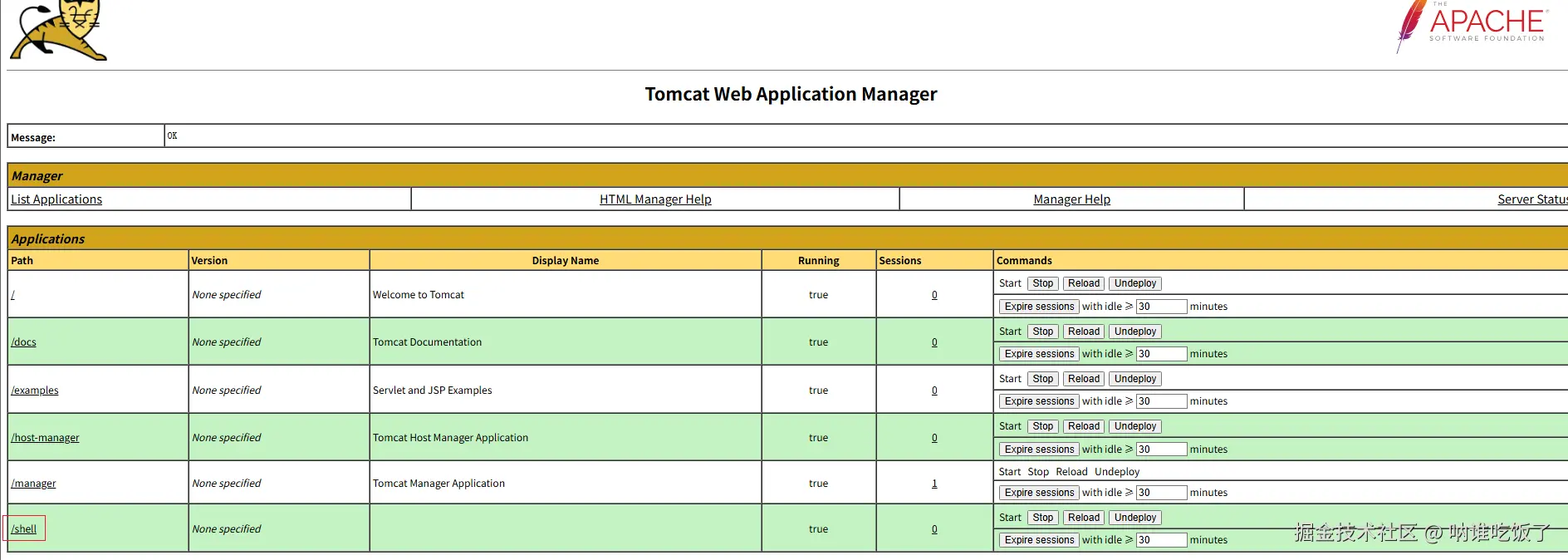Stop the /examples application
Screen dimensions: 1568x560
1043,379
